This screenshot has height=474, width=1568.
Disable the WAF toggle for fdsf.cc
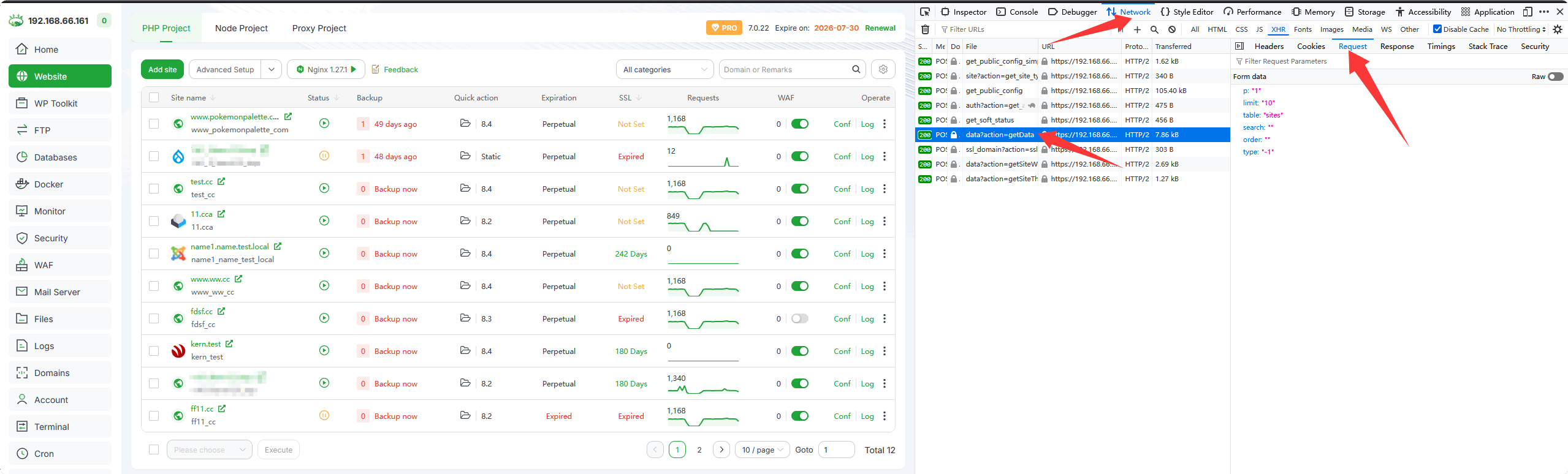(x=799, y=318)
